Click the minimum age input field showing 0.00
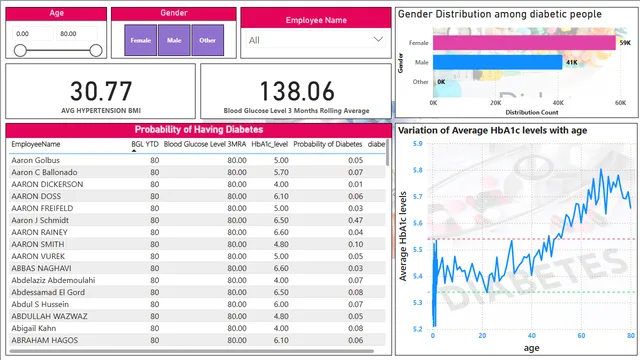 point(33,33)
